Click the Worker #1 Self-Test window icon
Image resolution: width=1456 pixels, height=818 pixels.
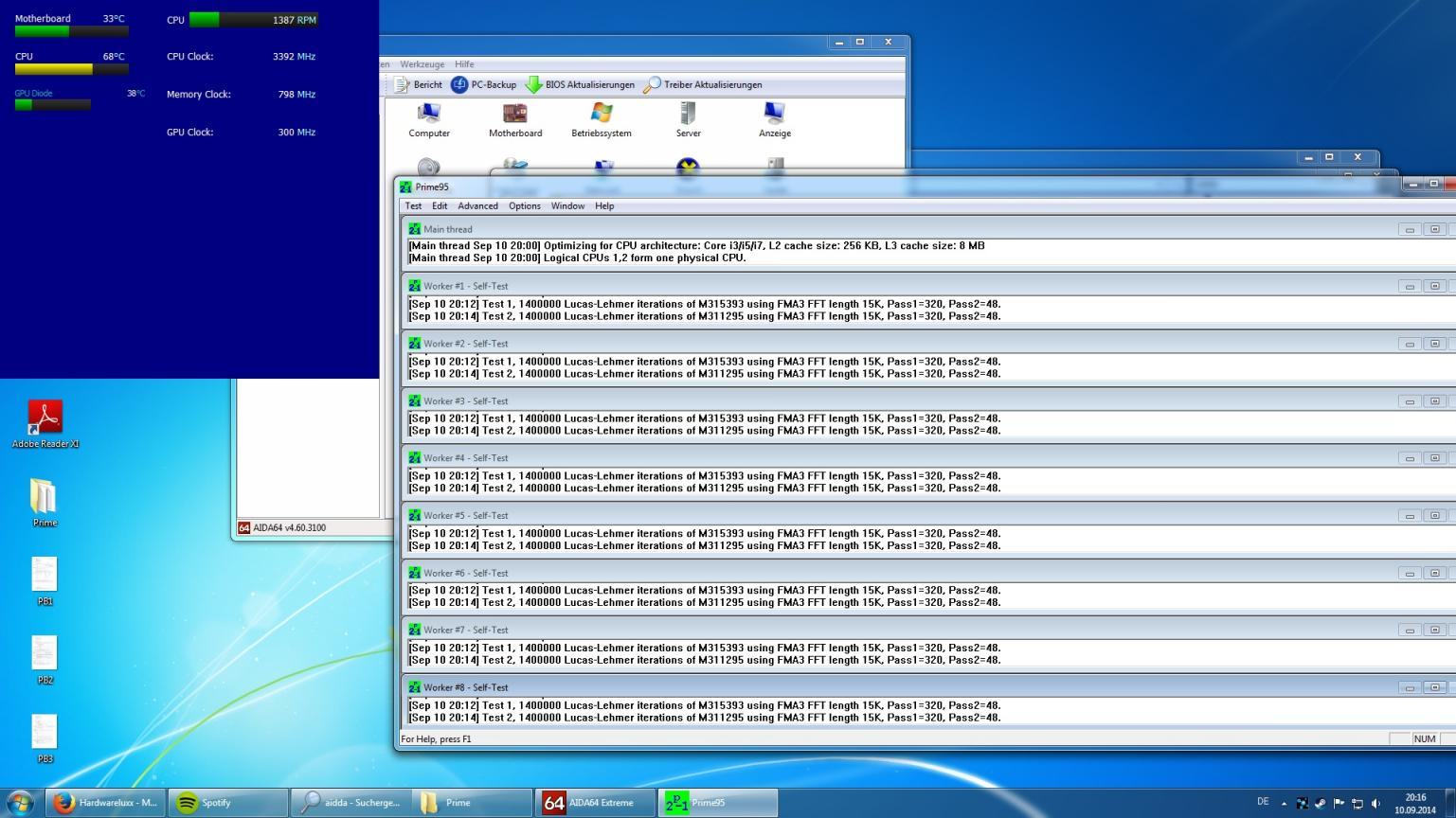pos(414,285)
